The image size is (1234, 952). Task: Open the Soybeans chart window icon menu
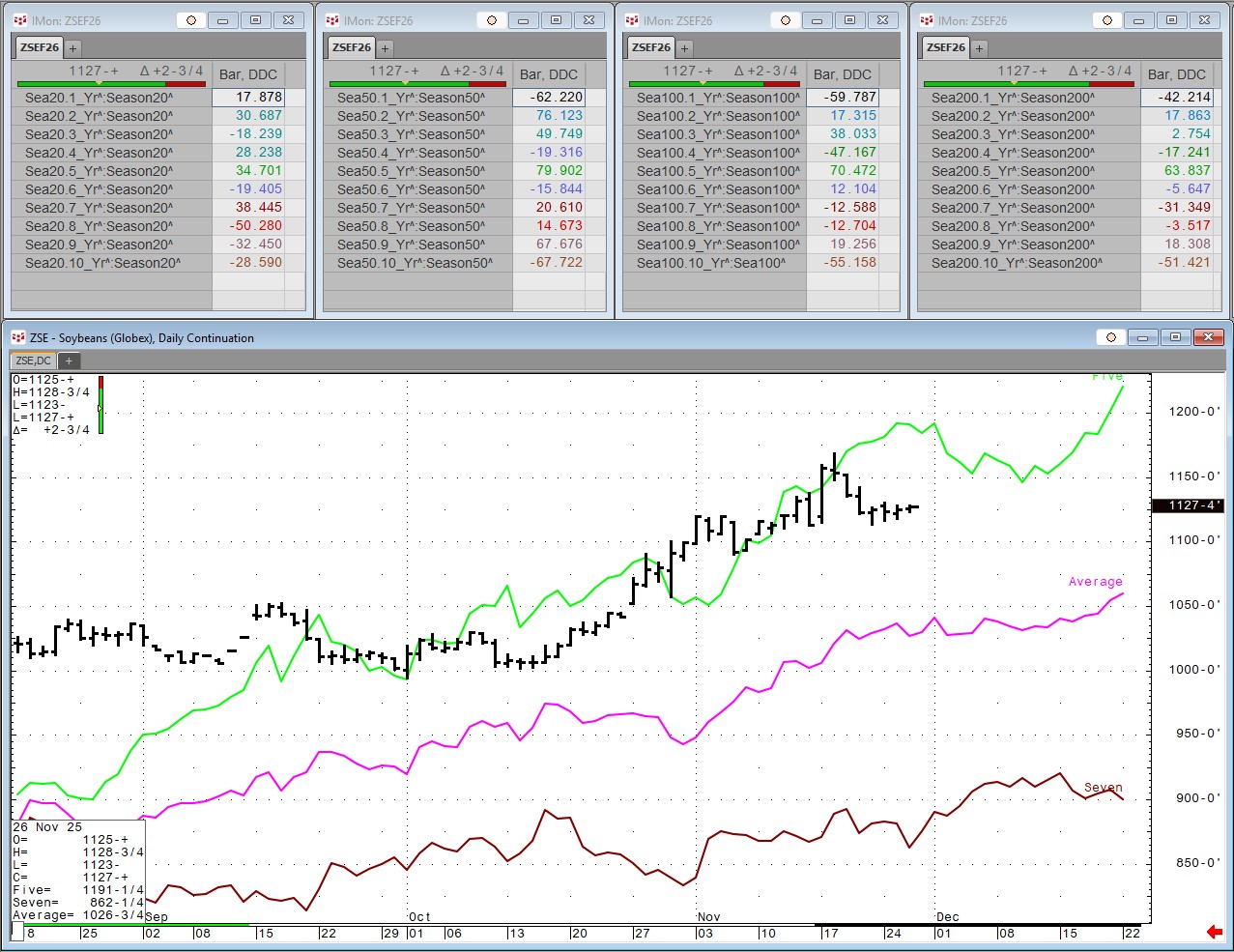(x=18, y=337)
